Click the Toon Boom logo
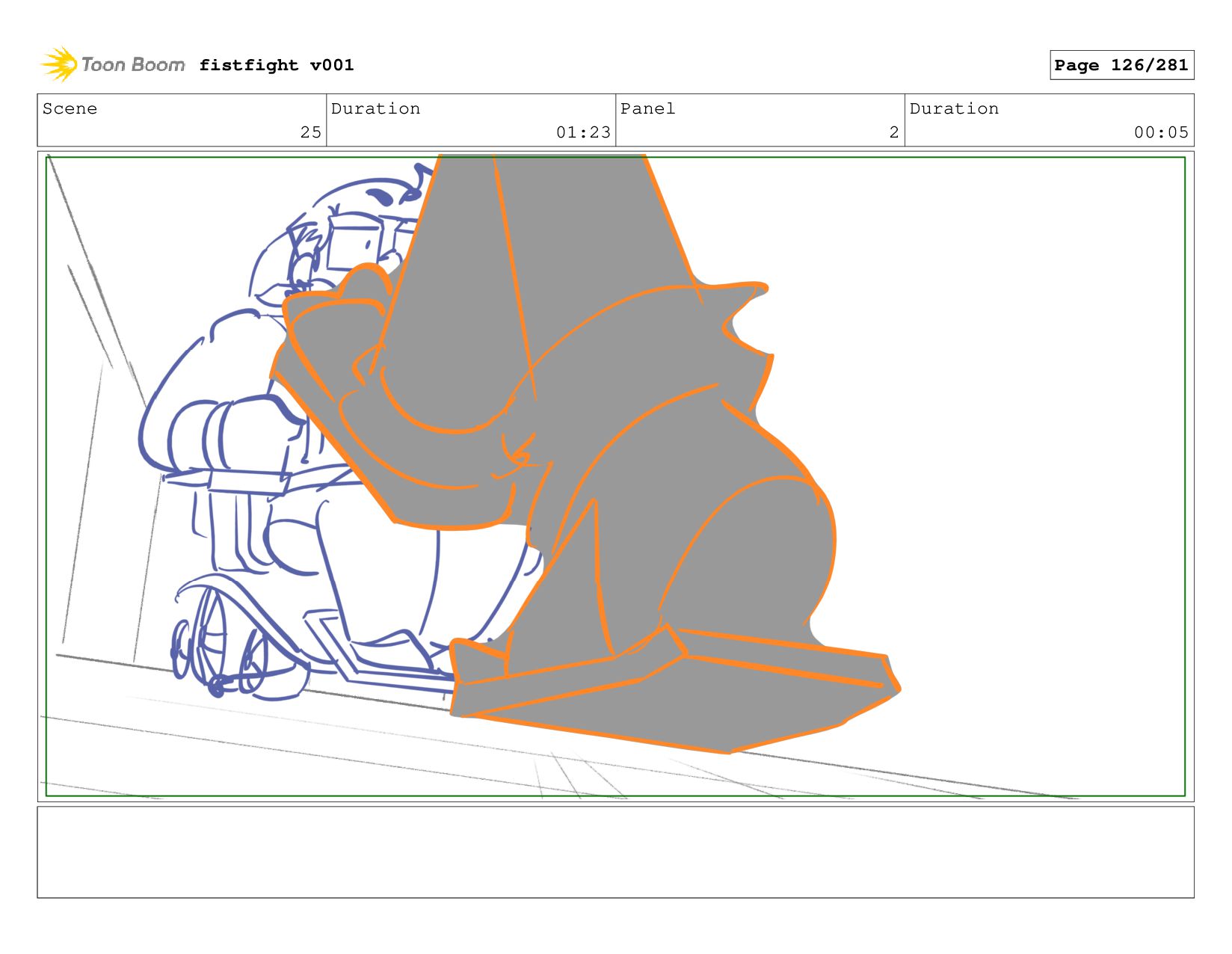Screen dimensions: 1232x954 pos(112,65)
